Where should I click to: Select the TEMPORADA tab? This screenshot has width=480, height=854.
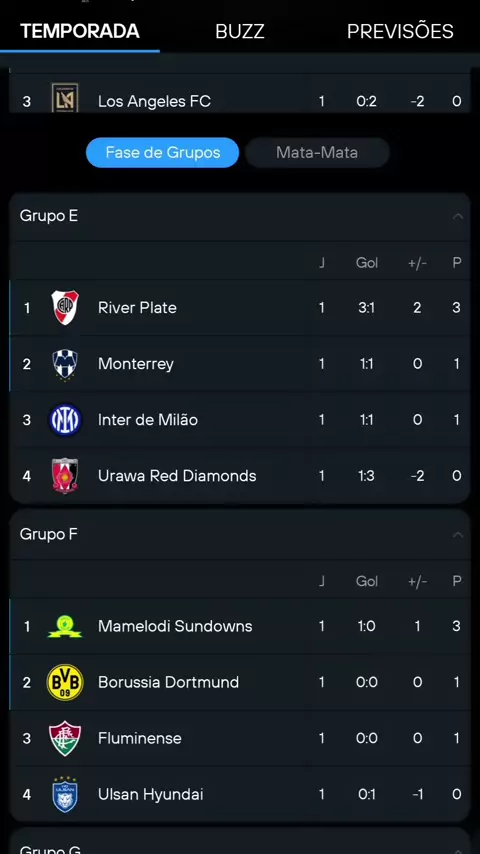(80, 31)
